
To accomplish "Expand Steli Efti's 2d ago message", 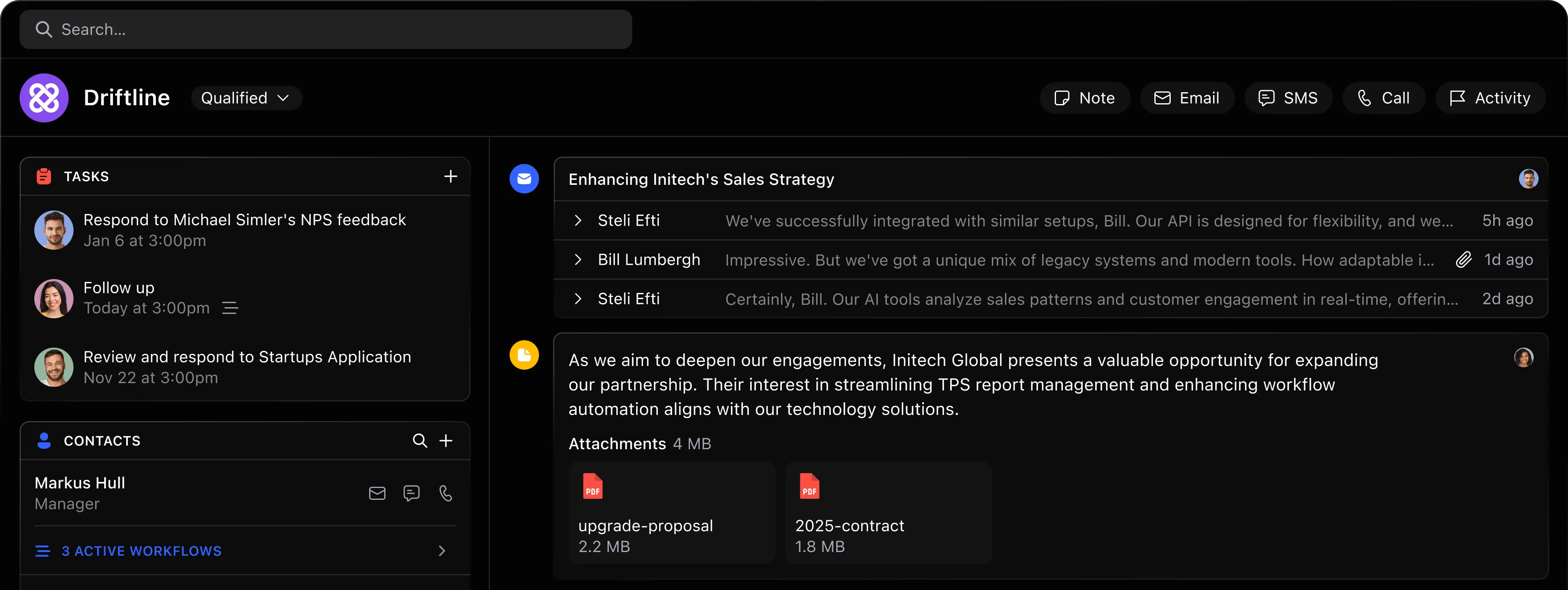I will pyautogui.click(x=578, y=299).
